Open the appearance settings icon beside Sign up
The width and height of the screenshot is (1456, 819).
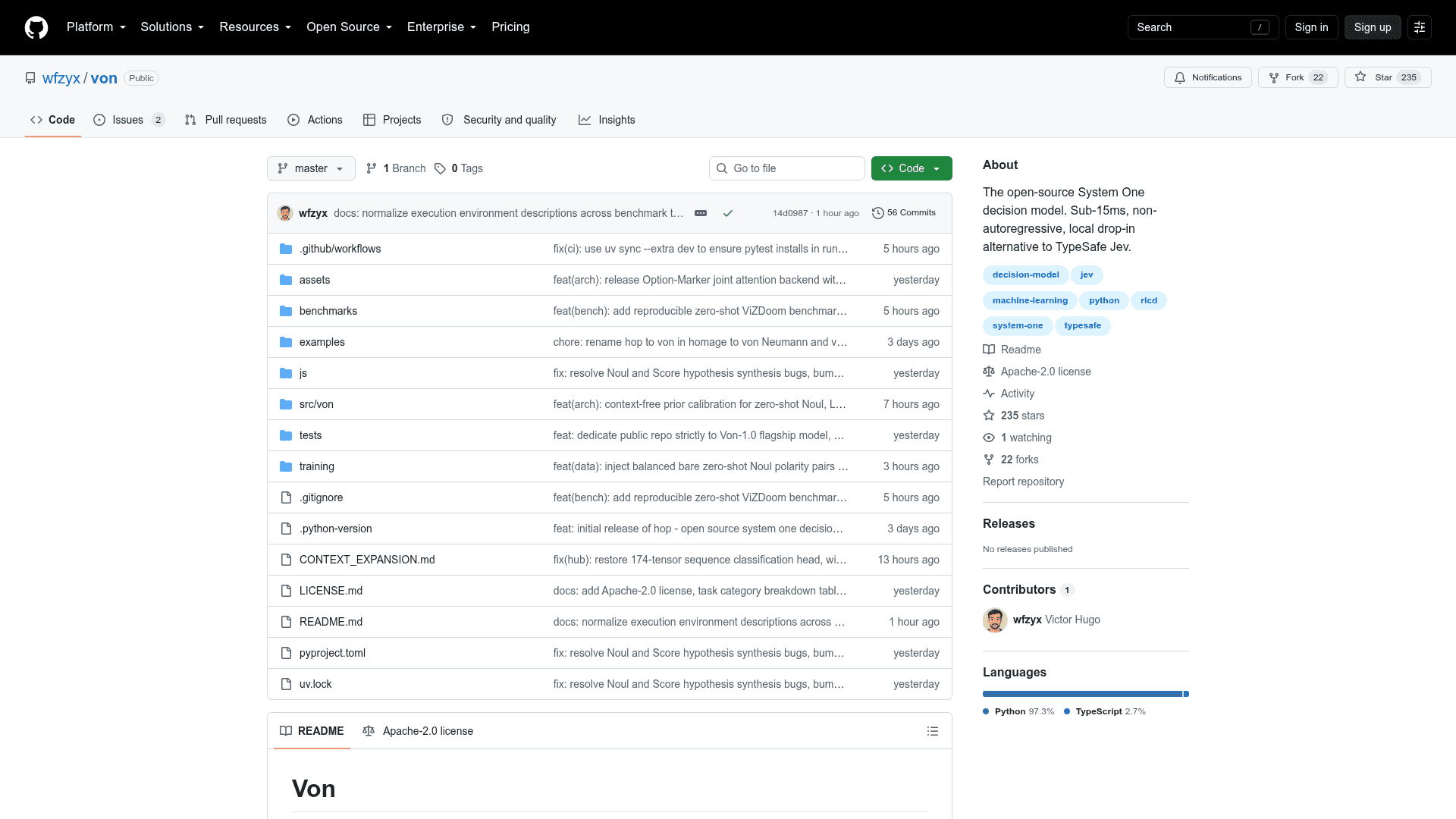pos(1420,27)
